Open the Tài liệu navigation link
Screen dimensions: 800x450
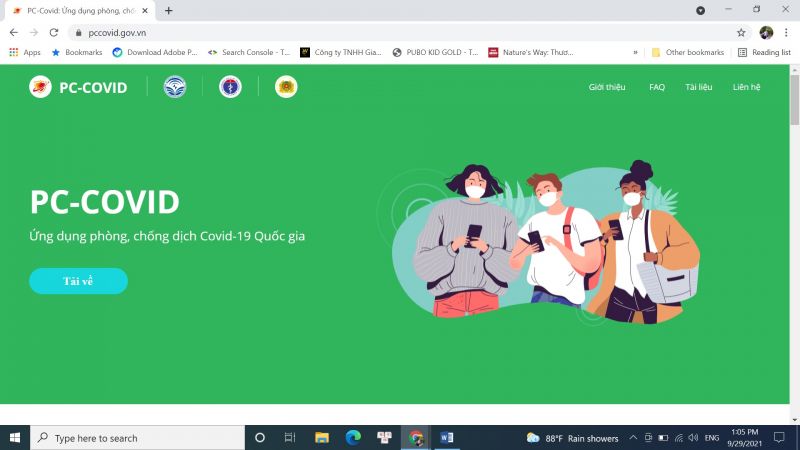[698, 87]
